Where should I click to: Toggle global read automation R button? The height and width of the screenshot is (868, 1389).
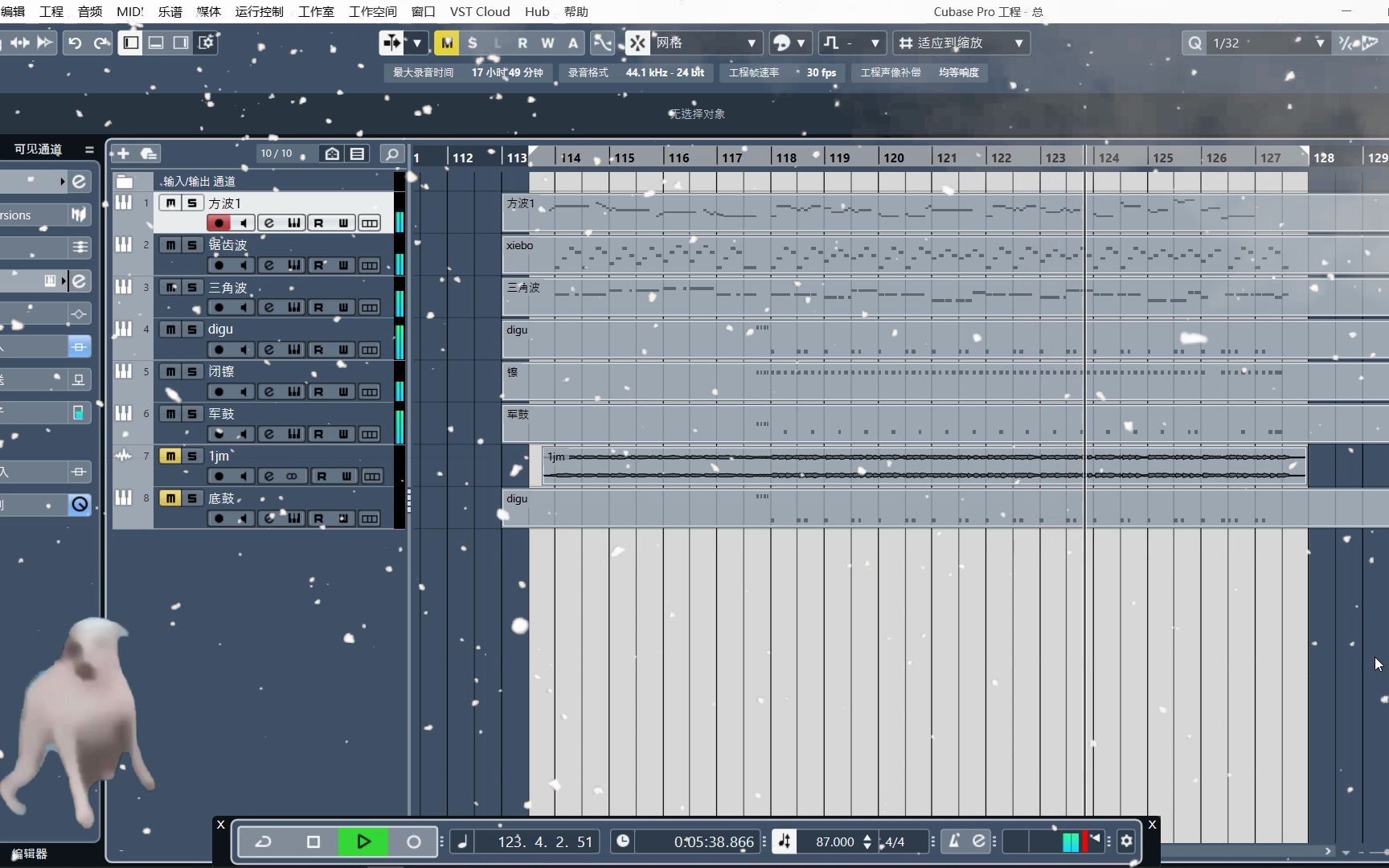(522, 43)
